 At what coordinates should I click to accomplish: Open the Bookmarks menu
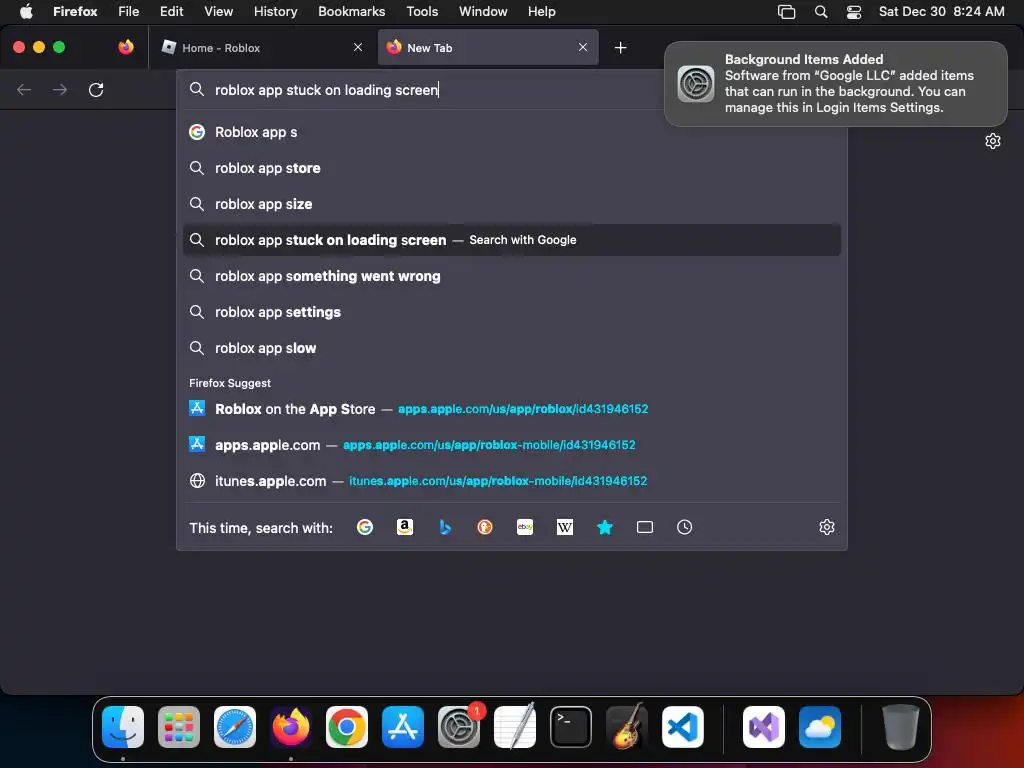(x=351, y=12)
